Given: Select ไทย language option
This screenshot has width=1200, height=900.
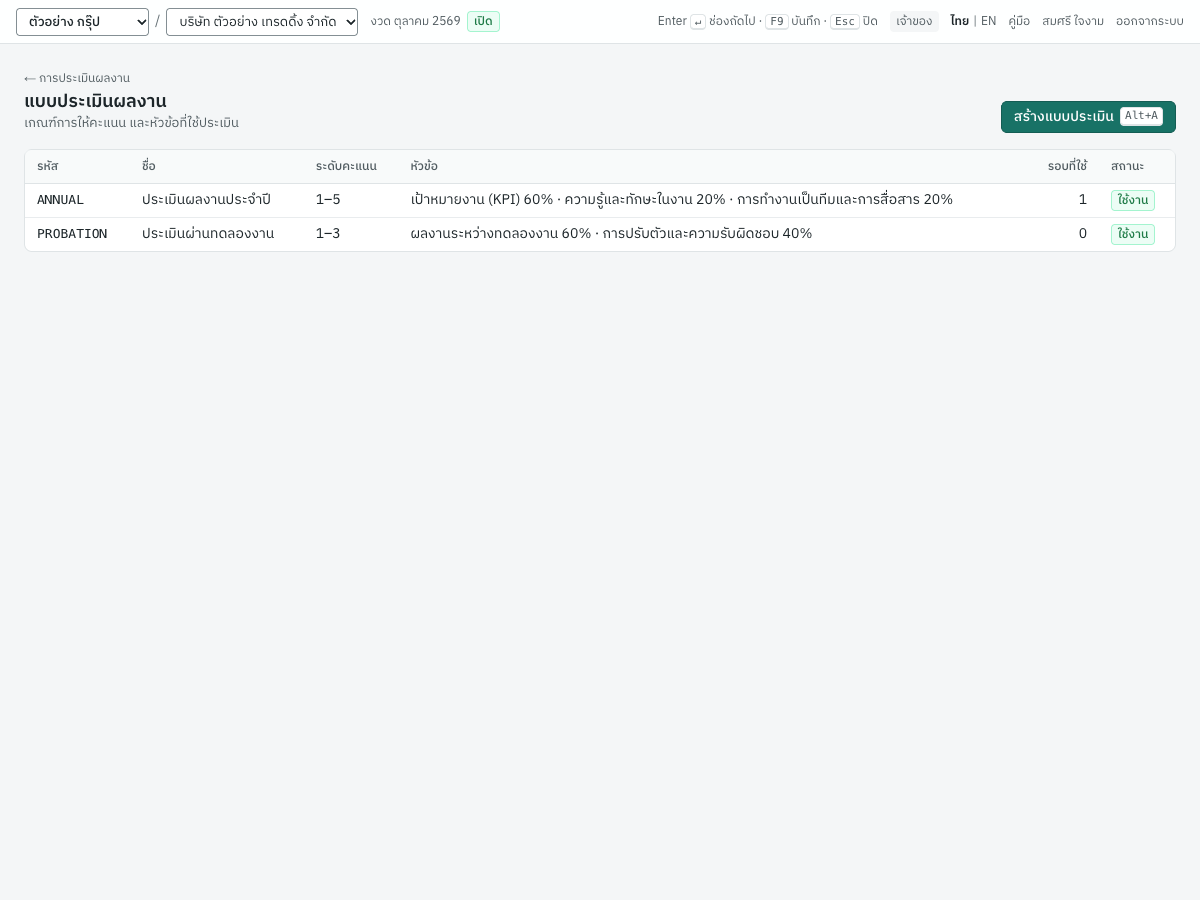Looking at the screenshot, I should click(x=959, y=21).
